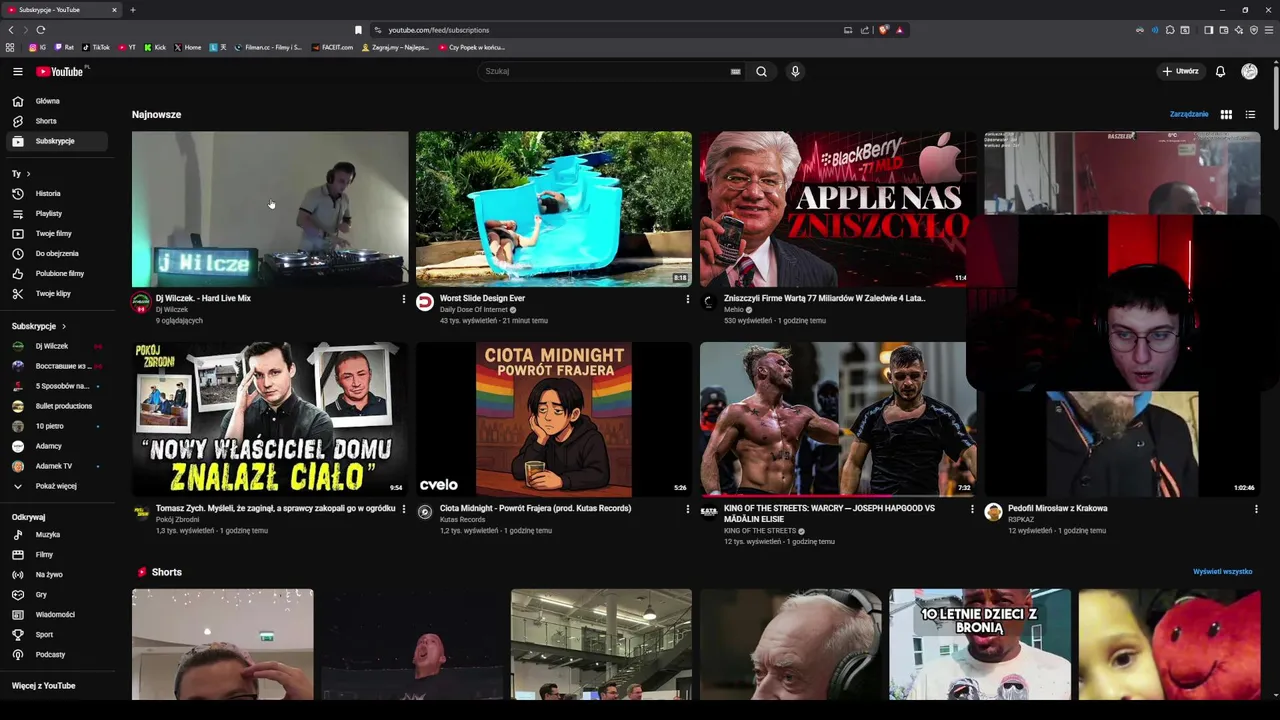Open options for King of the Streets video
1280x720 pixels.
971,508
